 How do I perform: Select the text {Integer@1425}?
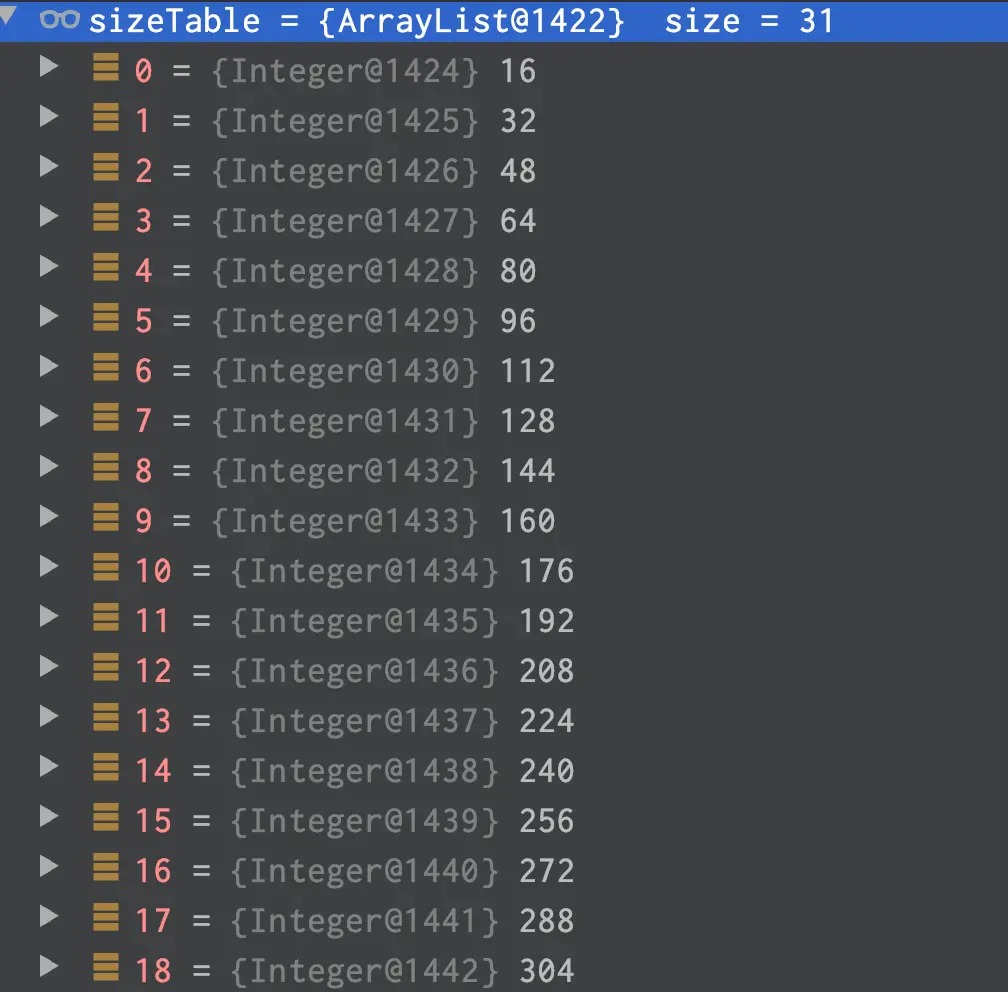tap(345, 121)
